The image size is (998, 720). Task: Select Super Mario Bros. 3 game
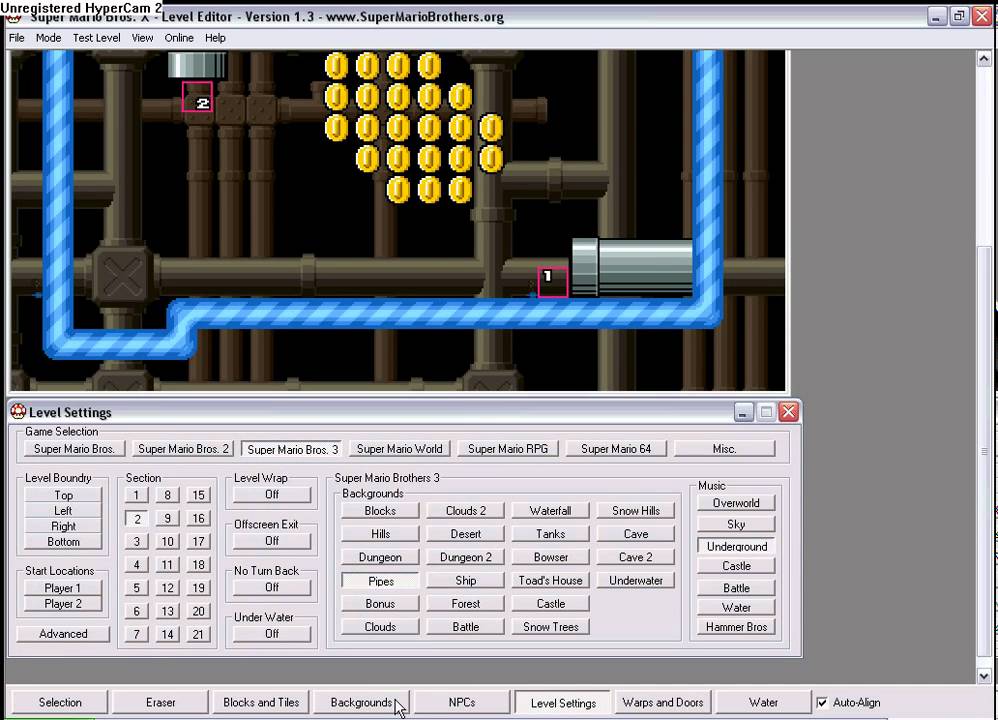292,449
